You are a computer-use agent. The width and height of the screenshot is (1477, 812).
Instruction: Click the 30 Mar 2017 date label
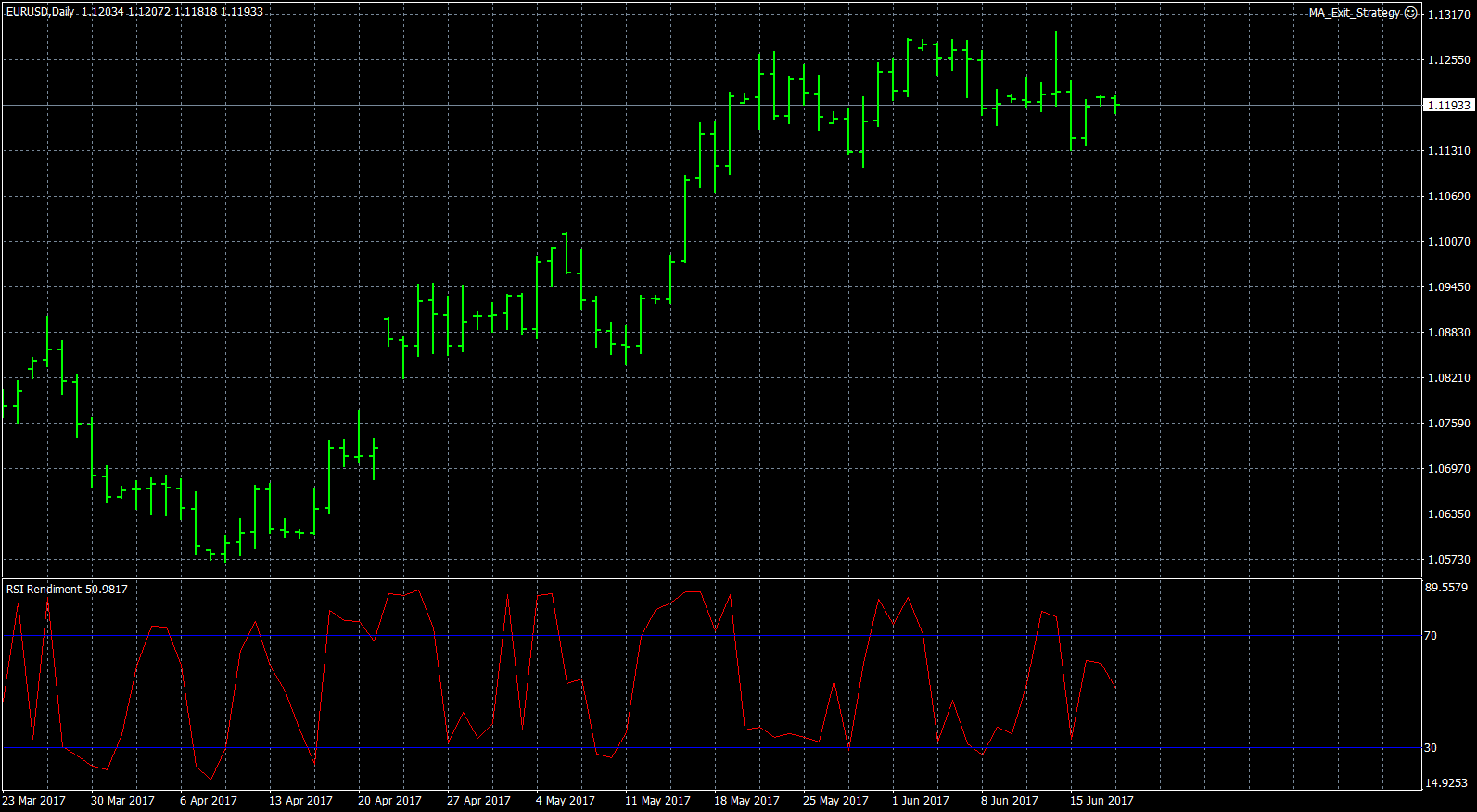click(122, 801)
